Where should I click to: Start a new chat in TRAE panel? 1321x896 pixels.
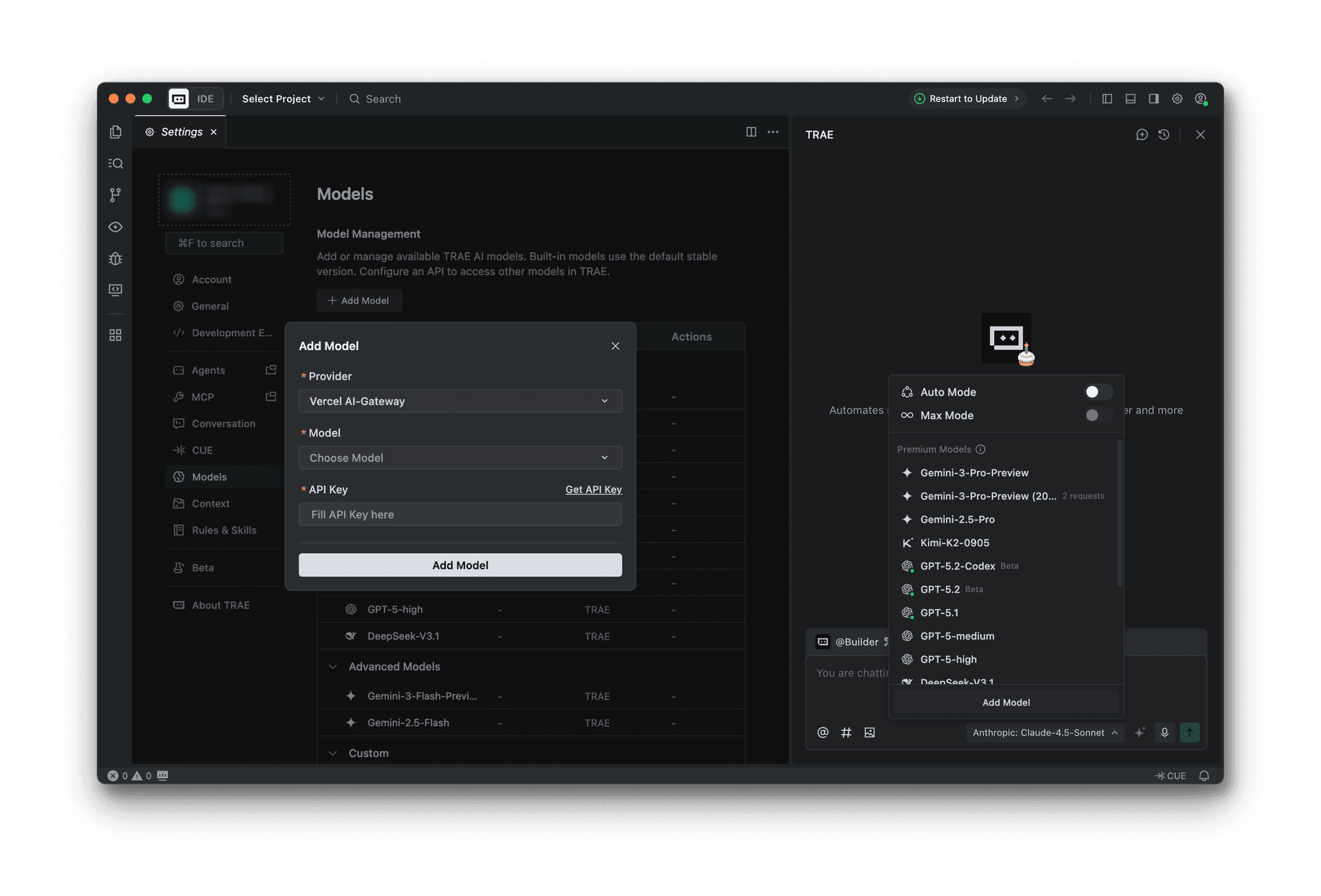coord(1141,135)
